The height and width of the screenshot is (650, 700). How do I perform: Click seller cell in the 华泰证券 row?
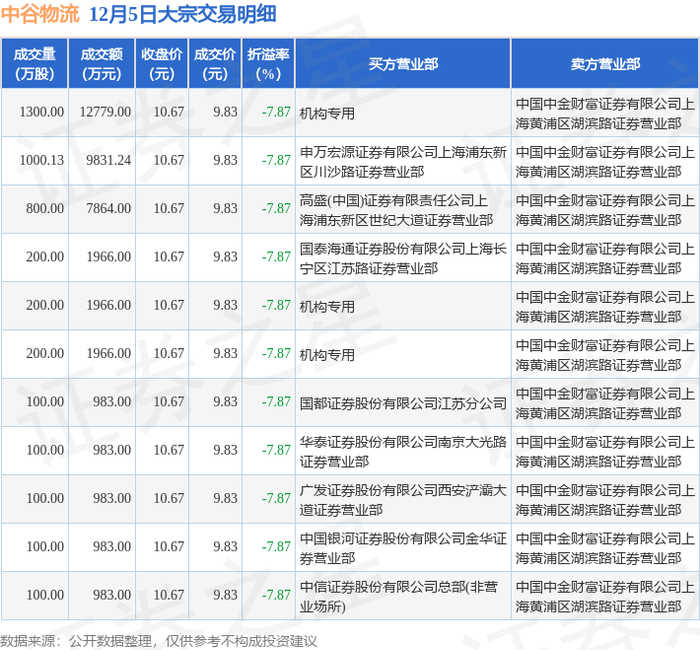(x=605, y=452)
